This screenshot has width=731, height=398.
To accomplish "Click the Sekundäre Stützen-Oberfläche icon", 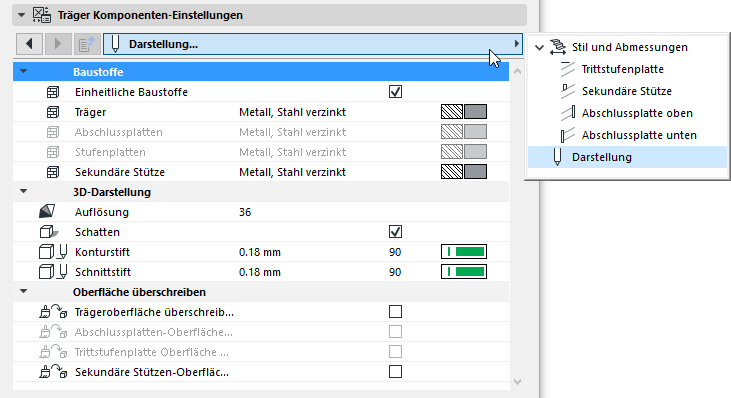I will coord(53,371).
